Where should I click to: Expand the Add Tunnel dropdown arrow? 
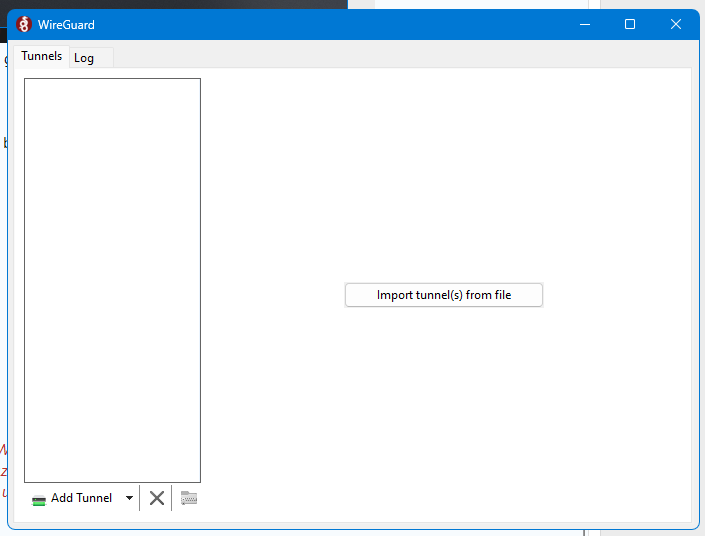[129, 498]
